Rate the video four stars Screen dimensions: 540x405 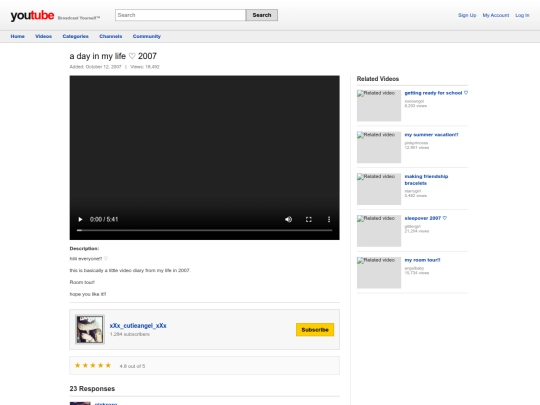pos(100,365)
